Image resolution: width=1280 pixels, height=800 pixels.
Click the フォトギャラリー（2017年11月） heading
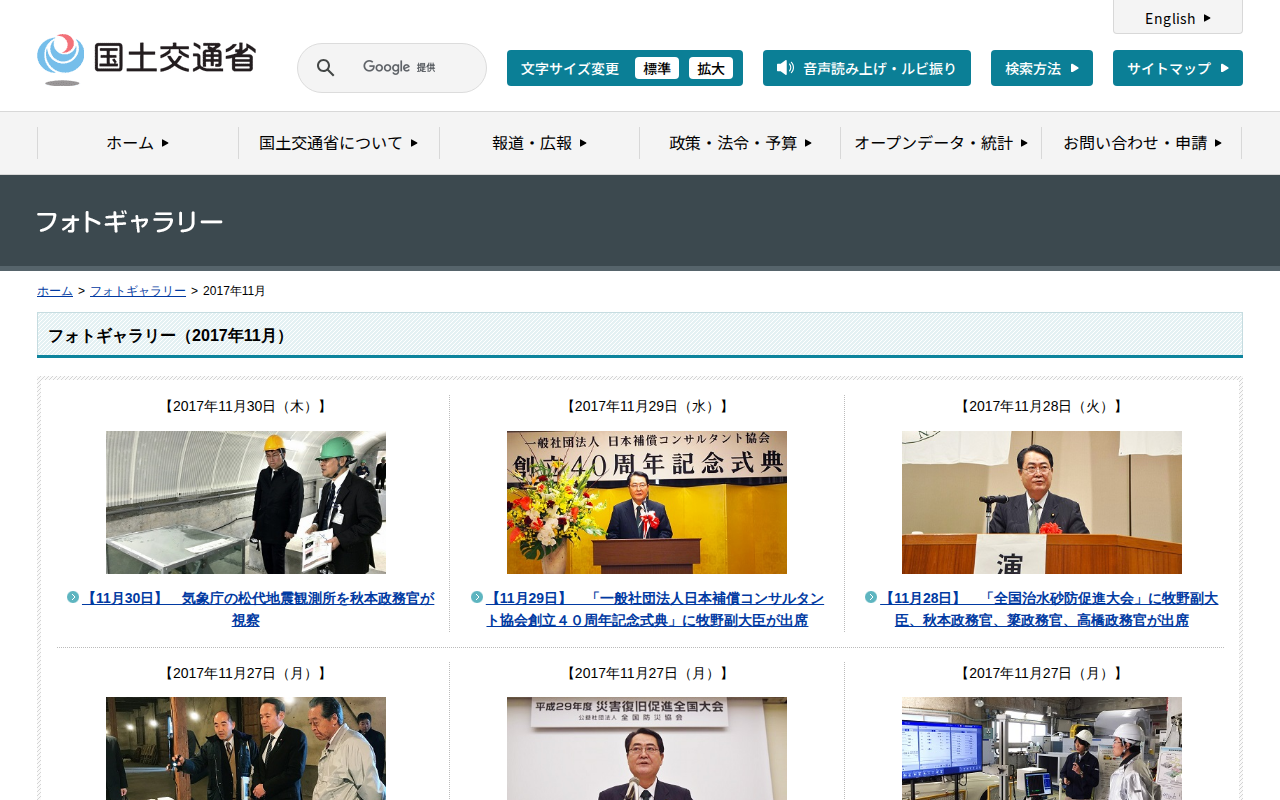pyautogui.click(x=171, y=336)
